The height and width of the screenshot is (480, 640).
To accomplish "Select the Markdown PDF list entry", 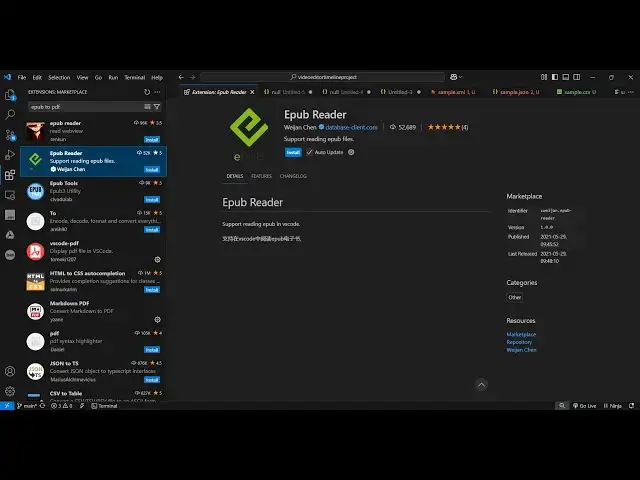I will click(x=93, y=311).
